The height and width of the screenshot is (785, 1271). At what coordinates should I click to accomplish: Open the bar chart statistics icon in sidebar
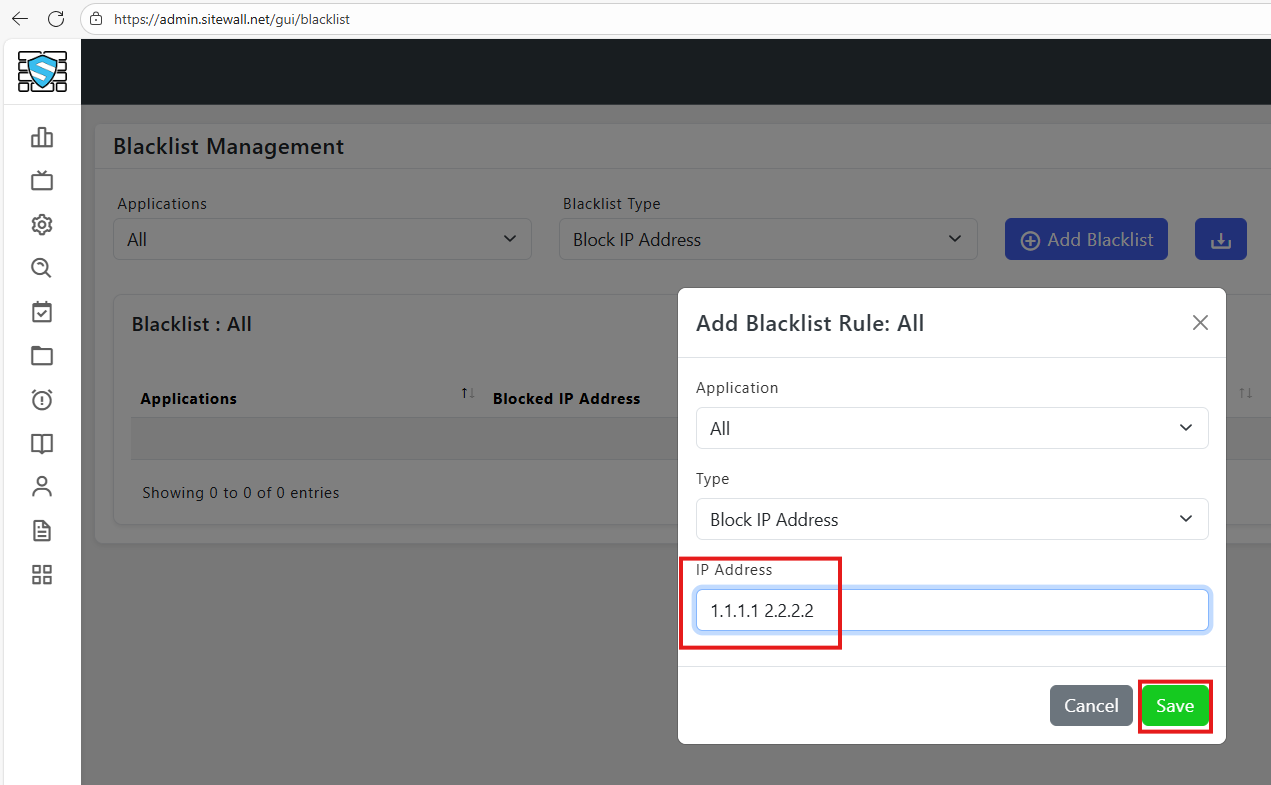point(41,137)
